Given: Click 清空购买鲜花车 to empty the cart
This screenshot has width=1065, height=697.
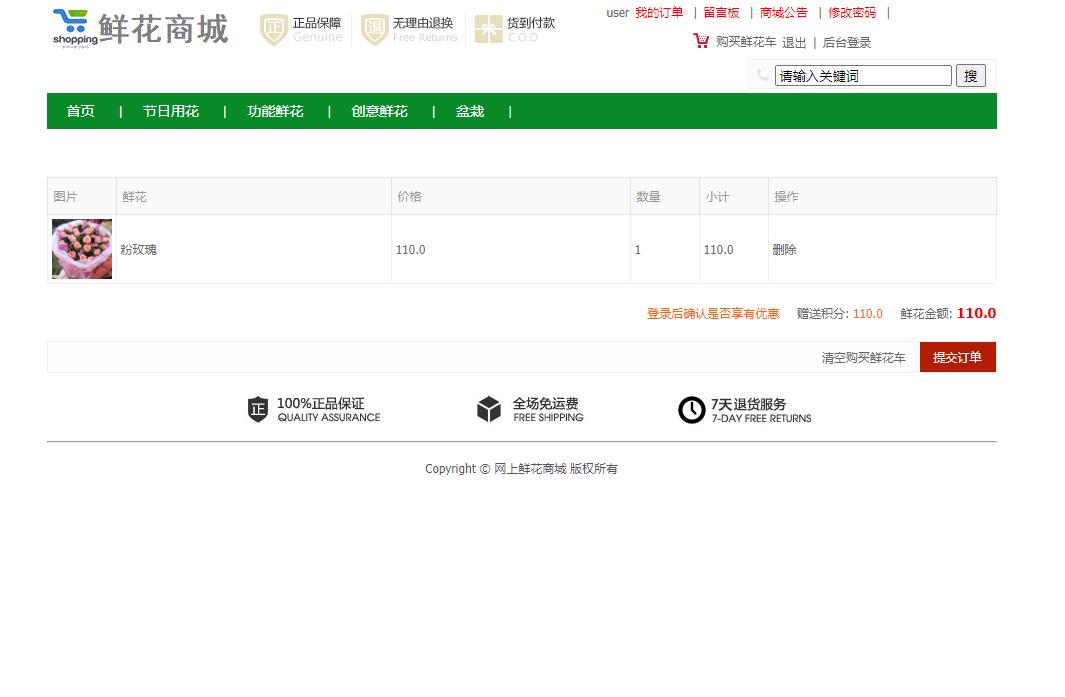Looking at the screenshot, I should click(863, 357).
